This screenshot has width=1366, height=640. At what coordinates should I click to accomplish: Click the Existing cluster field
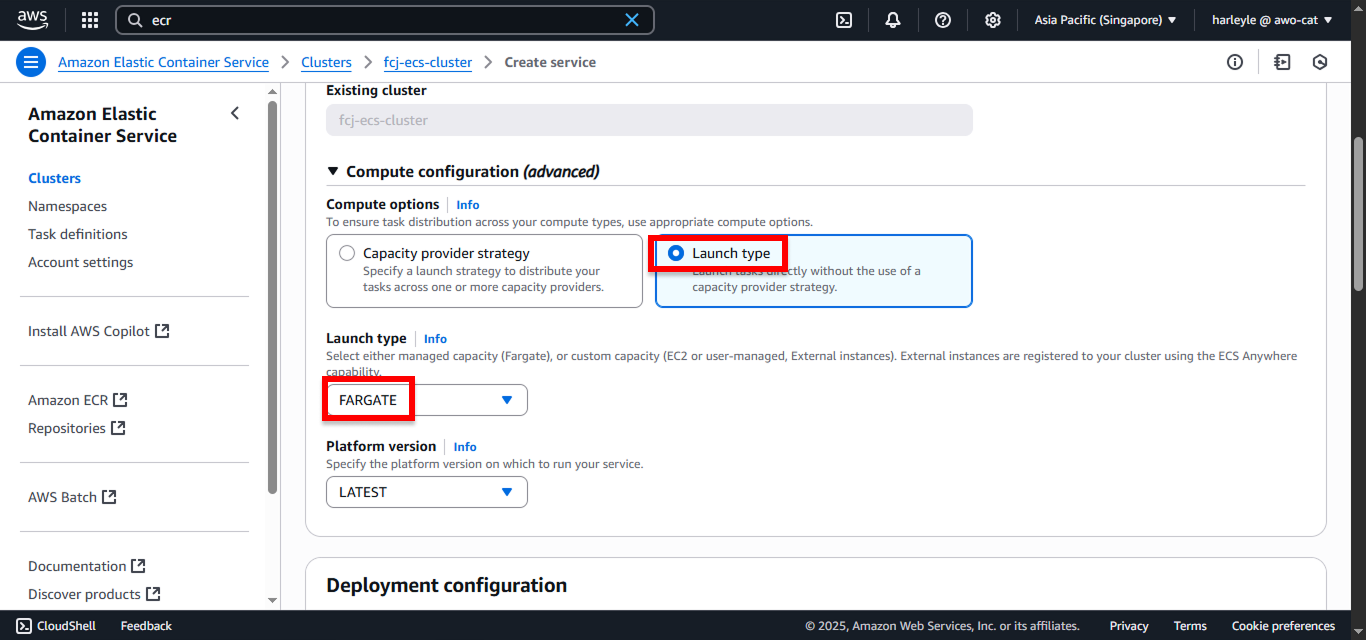point(649,120)
